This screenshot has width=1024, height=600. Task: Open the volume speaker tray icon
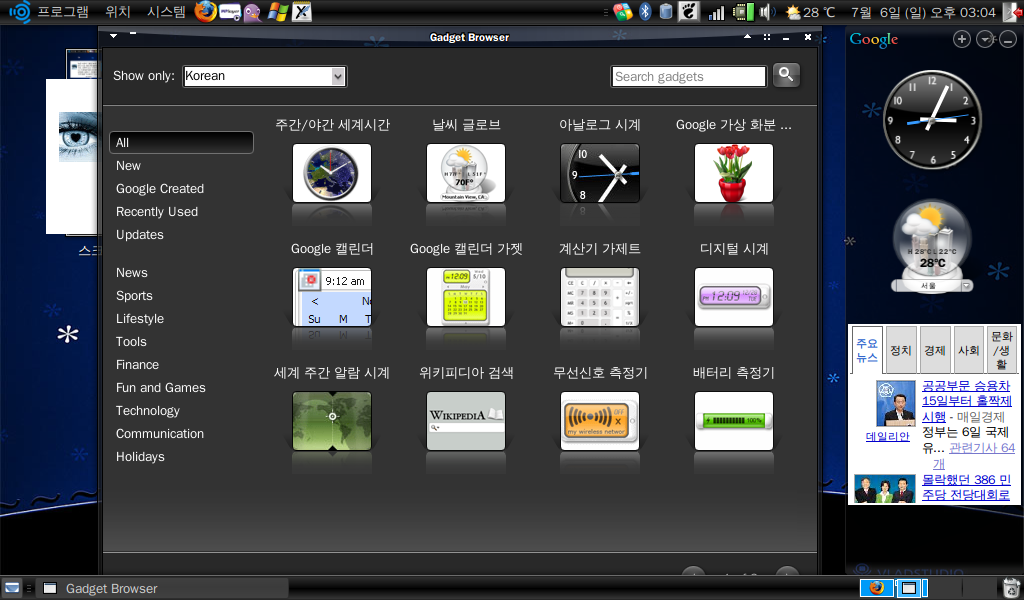pos(767,12)
